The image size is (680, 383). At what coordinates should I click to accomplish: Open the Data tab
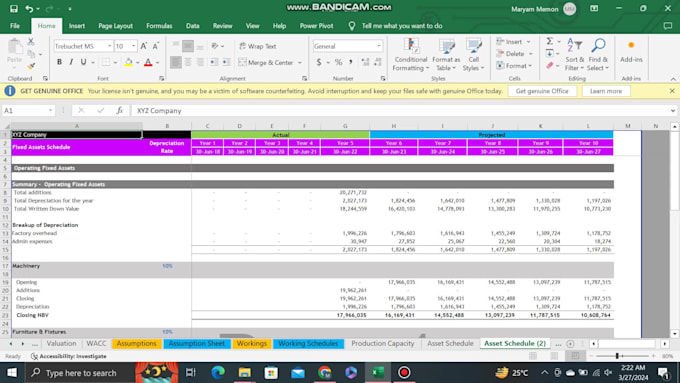[x=193, y=26]
